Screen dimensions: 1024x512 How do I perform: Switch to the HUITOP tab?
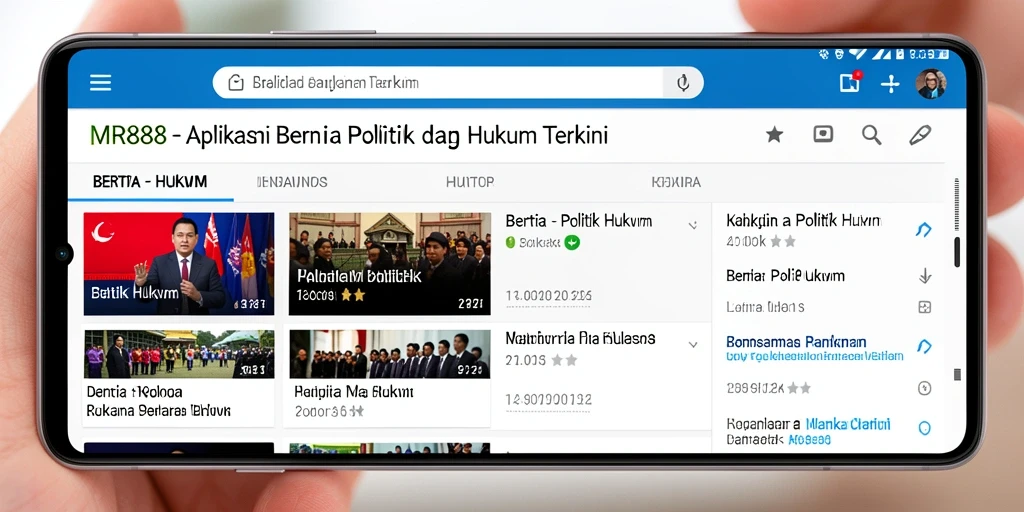tap(470, 182)
